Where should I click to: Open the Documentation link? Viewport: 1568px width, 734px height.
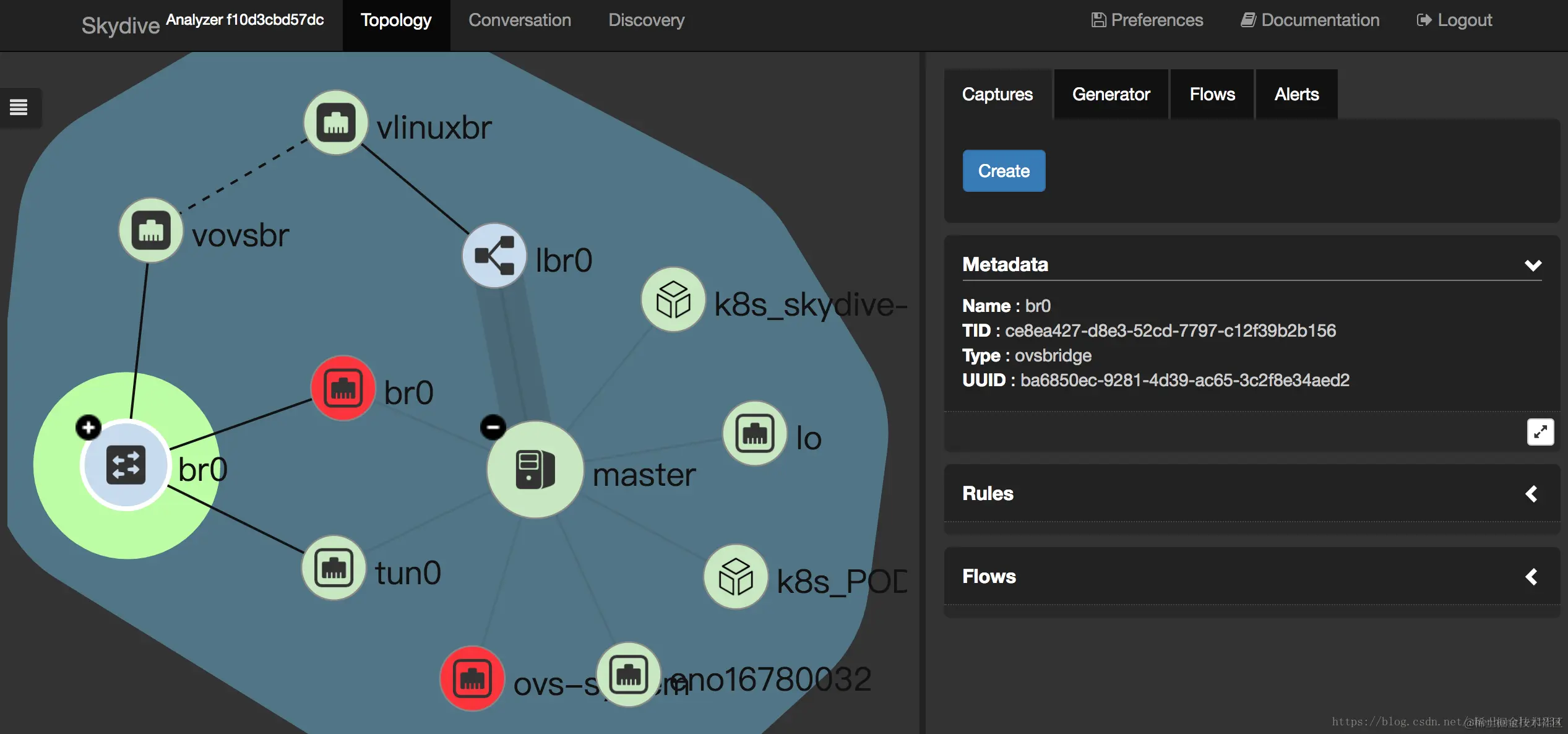[1310, 20]
